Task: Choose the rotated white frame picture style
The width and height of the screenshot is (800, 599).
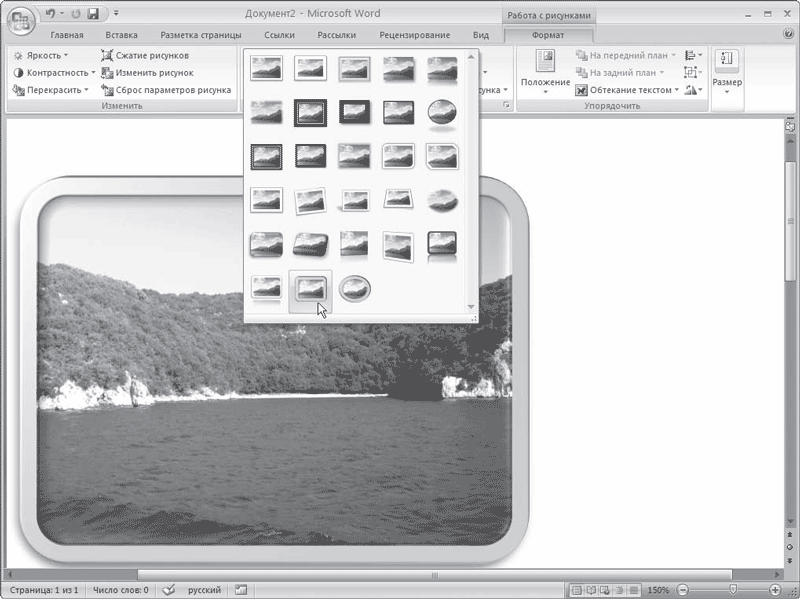Action: (310, 201)
